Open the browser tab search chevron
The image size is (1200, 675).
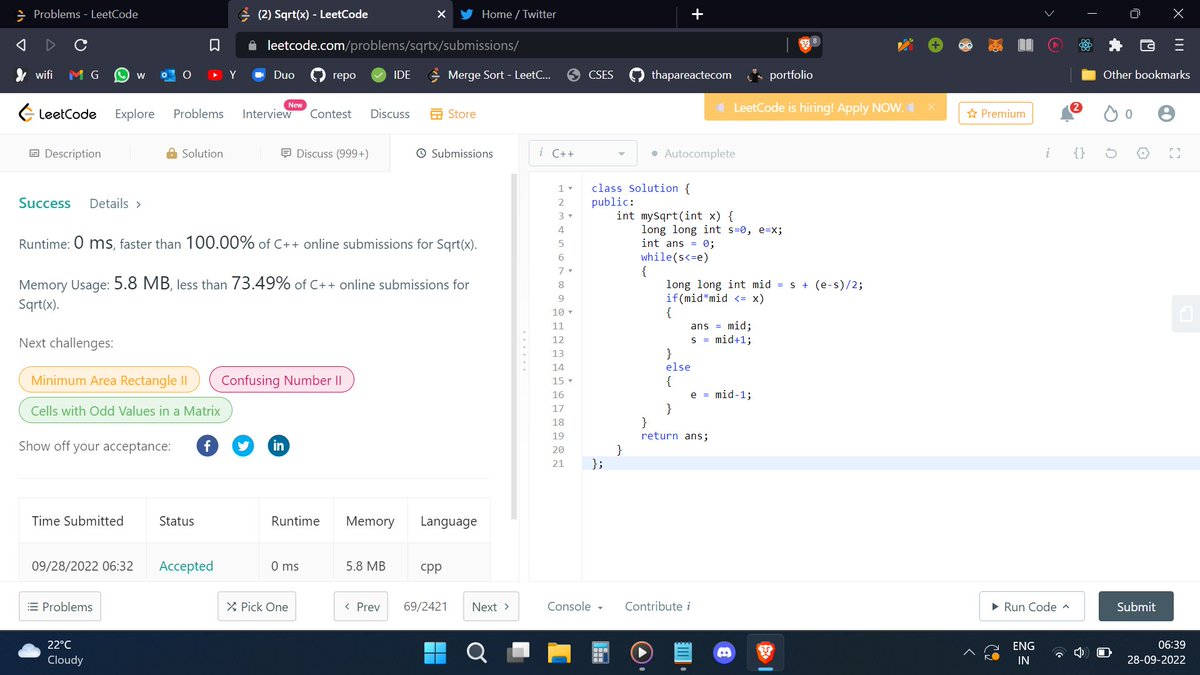pos(1049,14)
